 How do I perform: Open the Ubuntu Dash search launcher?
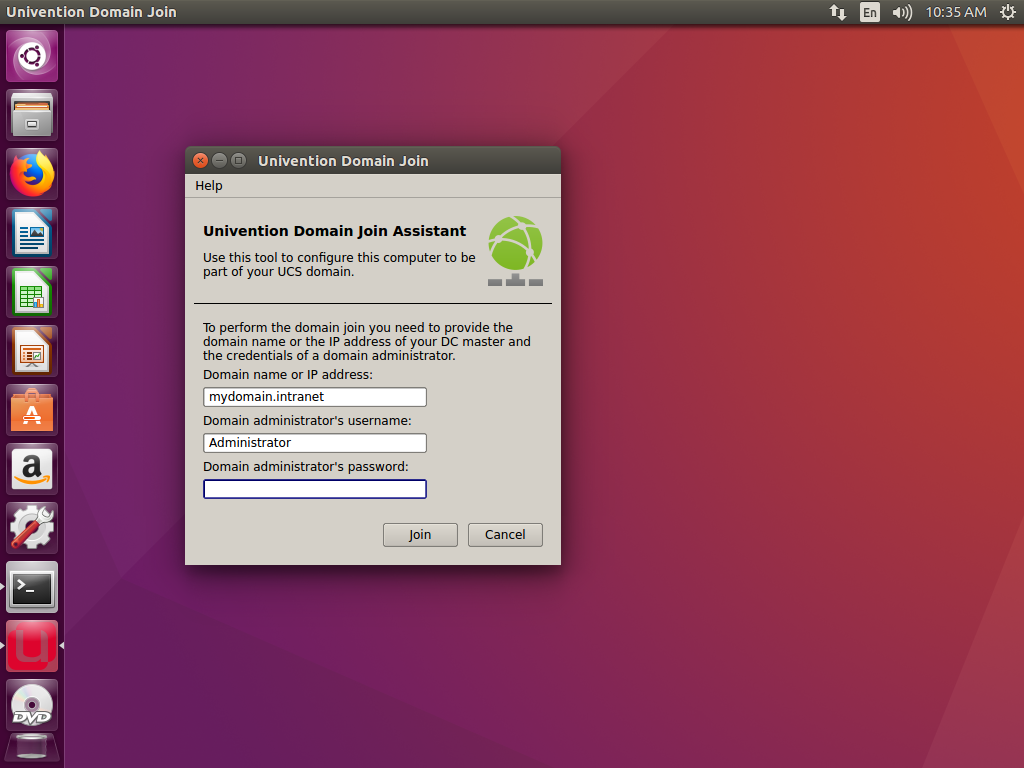(x=32, y=56)
